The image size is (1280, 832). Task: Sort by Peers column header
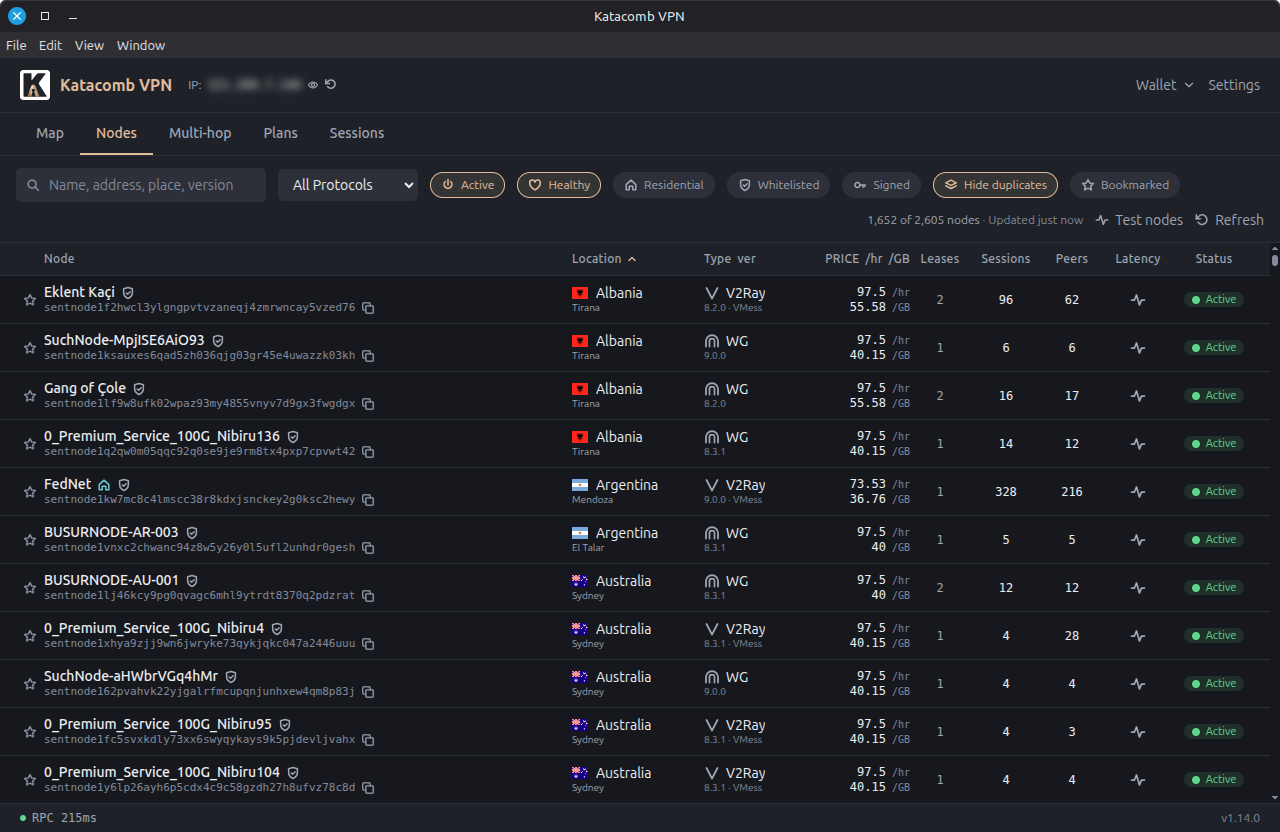pyautogui.click(x=1072, y=259)
